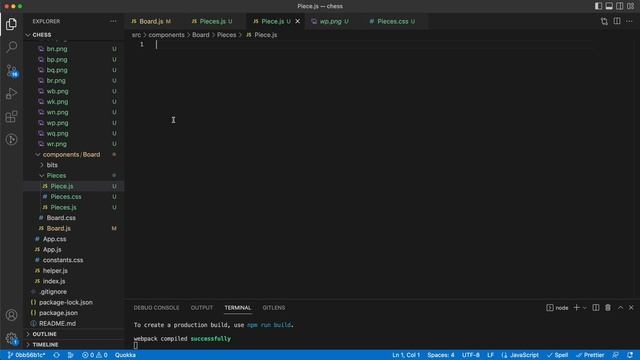This screenshot has width=640, height=360.
Task: Click the Prettier status bar item
Action: click(590, 355)
